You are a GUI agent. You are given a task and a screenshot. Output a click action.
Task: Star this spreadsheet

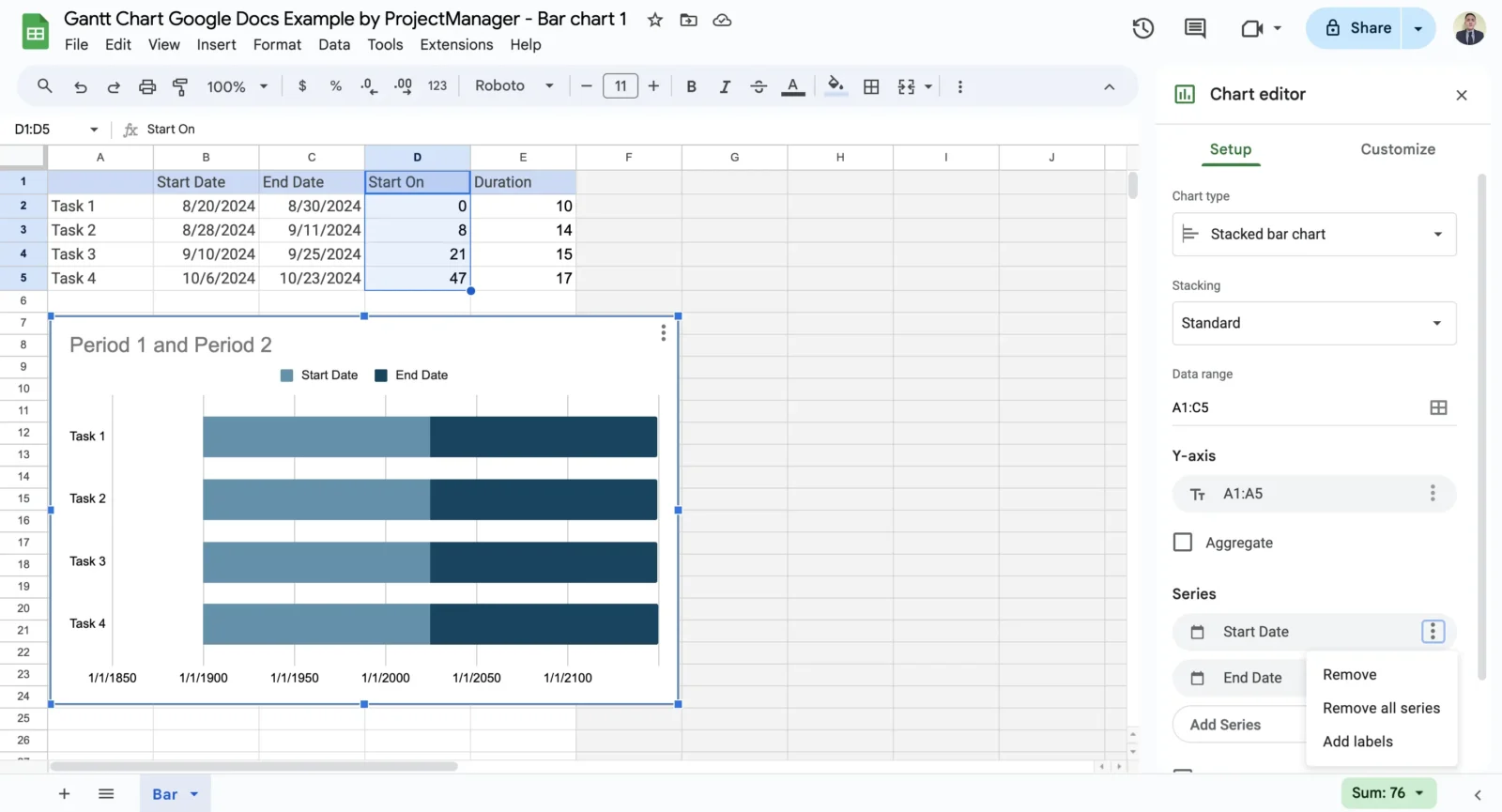coord(655,20)
